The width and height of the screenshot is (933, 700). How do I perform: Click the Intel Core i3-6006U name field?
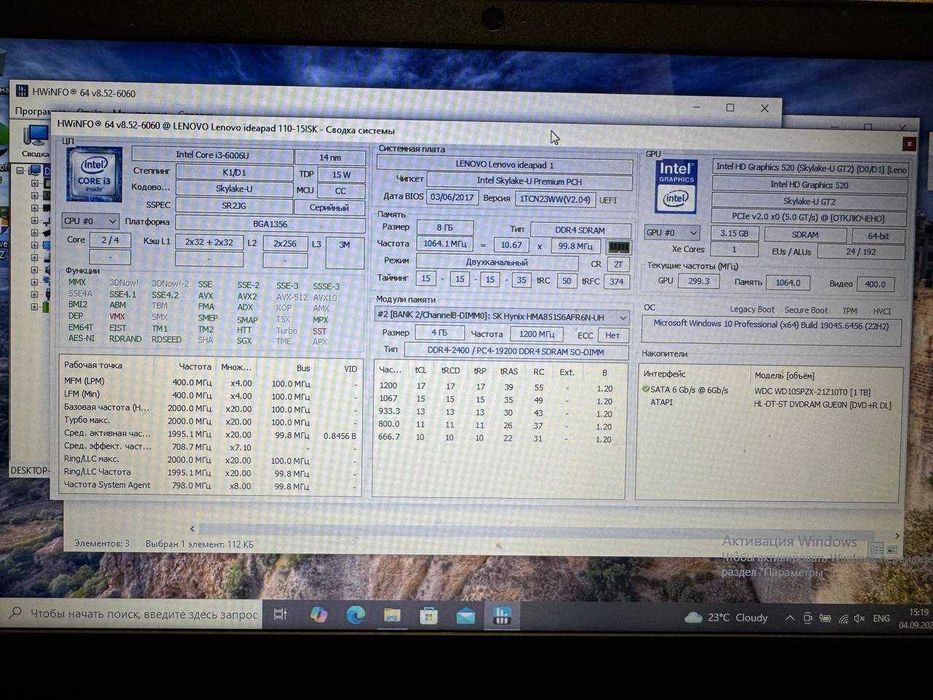tap(212, 155)
